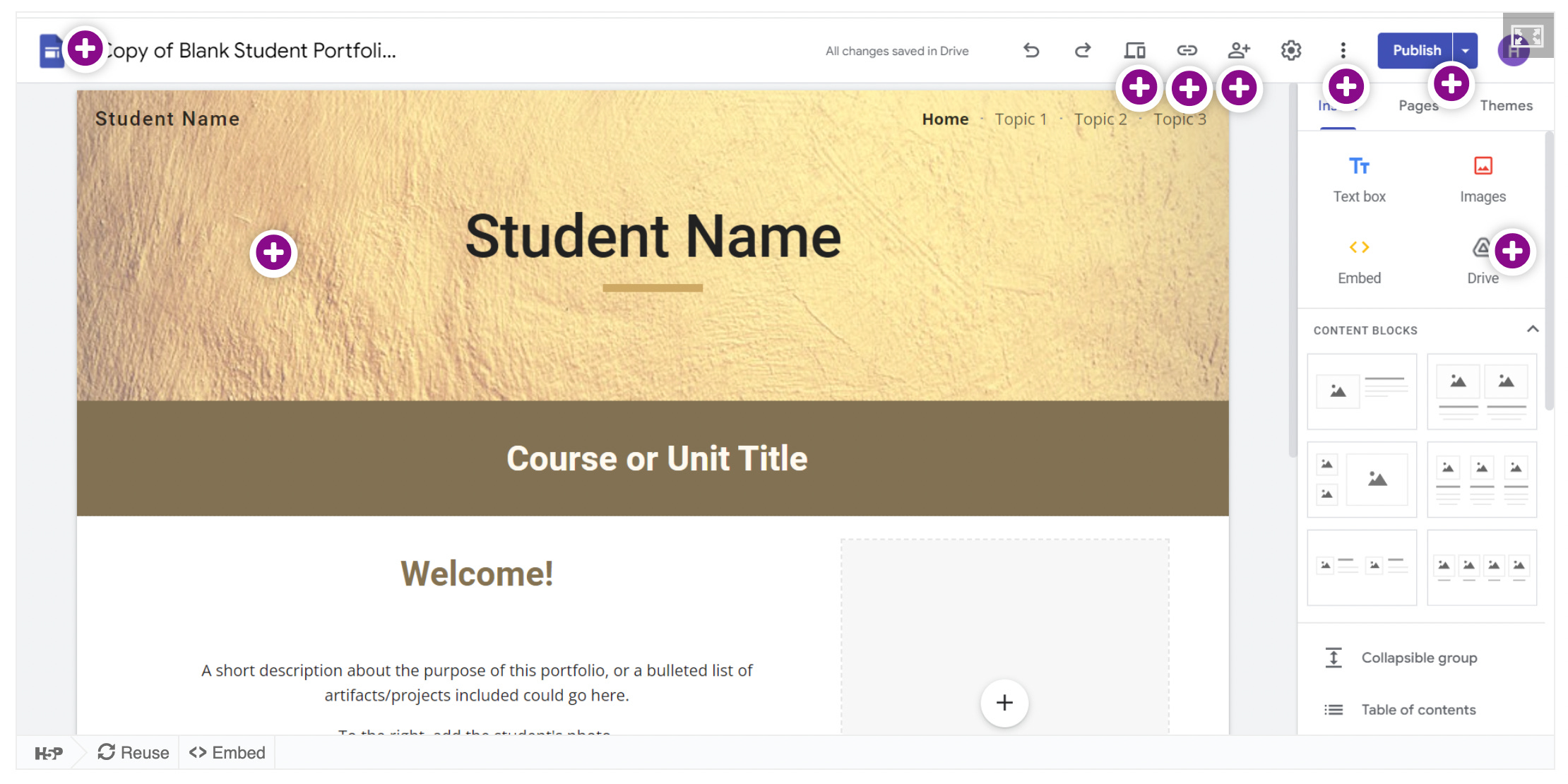
Task: Click the Reuse button
Action: tap(133, 752)
